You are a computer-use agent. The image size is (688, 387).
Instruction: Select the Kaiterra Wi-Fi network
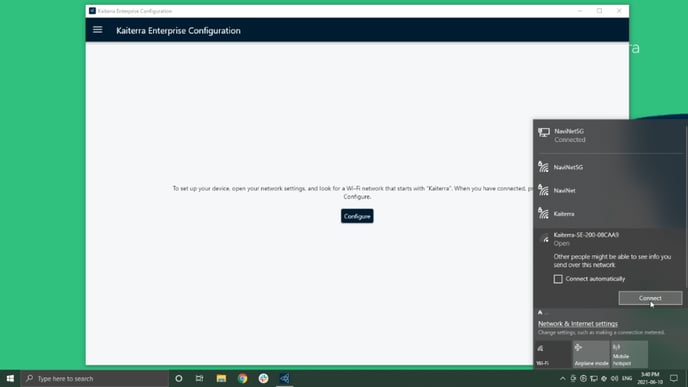(x=609, y=214)
